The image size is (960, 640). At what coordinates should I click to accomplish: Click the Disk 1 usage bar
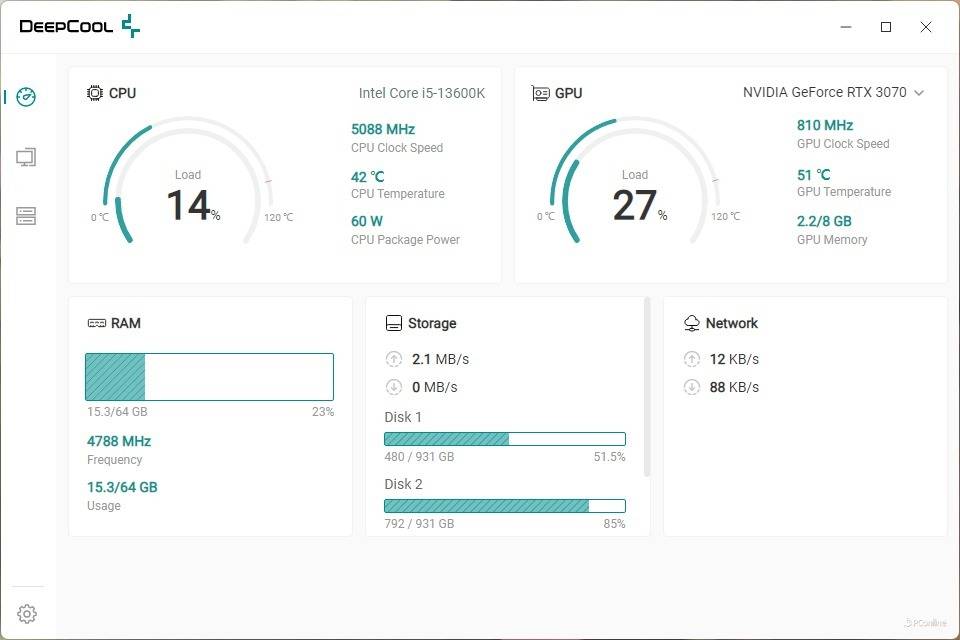click(505, 439)
